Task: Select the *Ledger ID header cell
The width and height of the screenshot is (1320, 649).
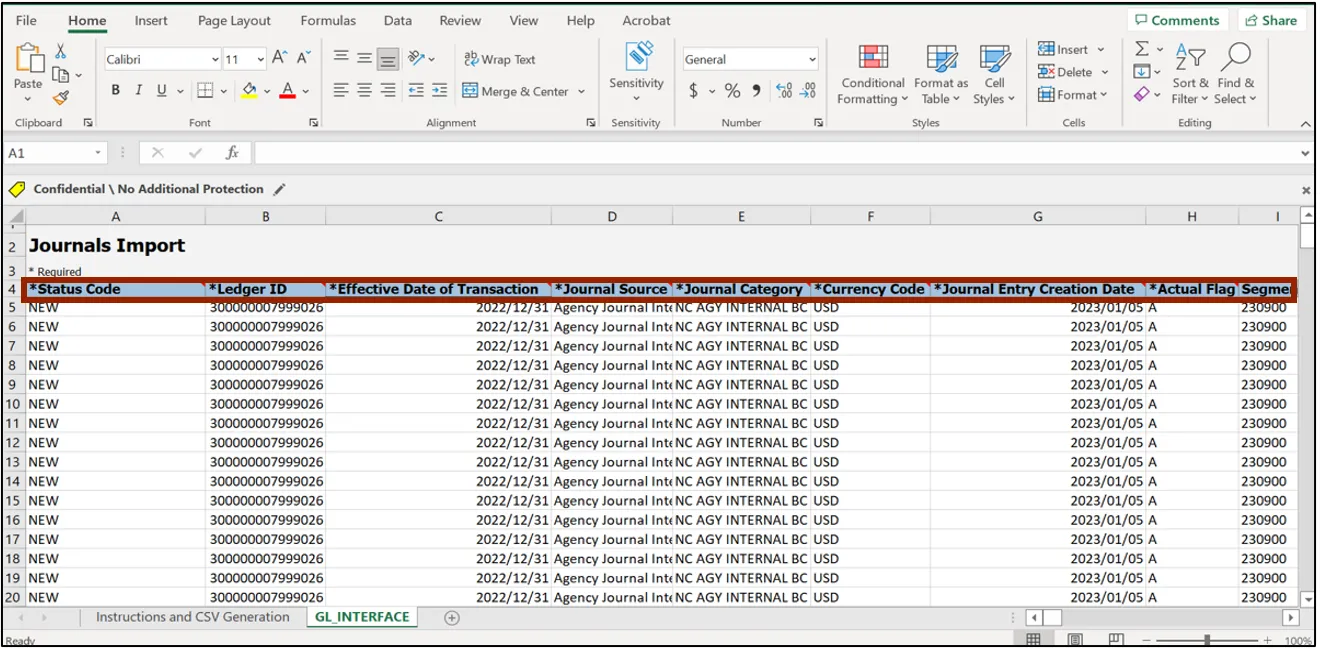Action: click(x=265, y=289)
